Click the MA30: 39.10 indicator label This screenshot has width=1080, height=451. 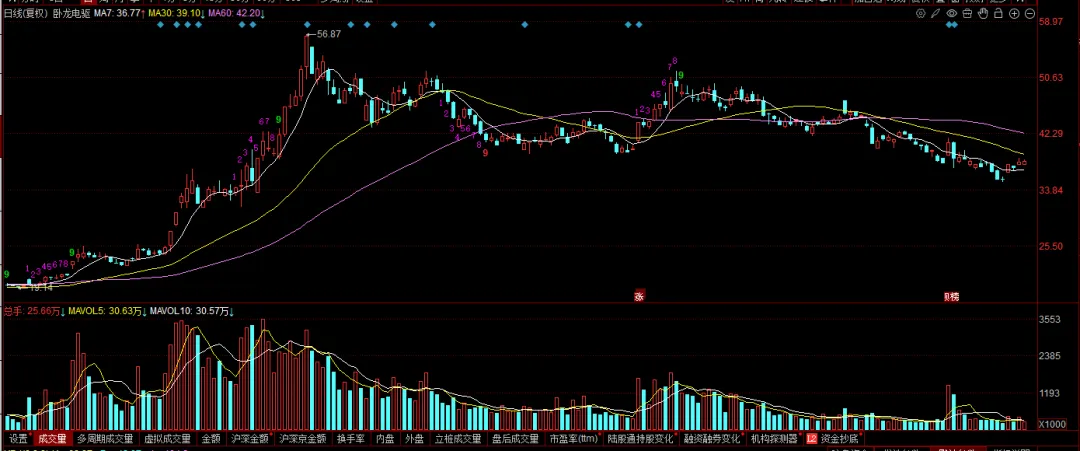176,13
